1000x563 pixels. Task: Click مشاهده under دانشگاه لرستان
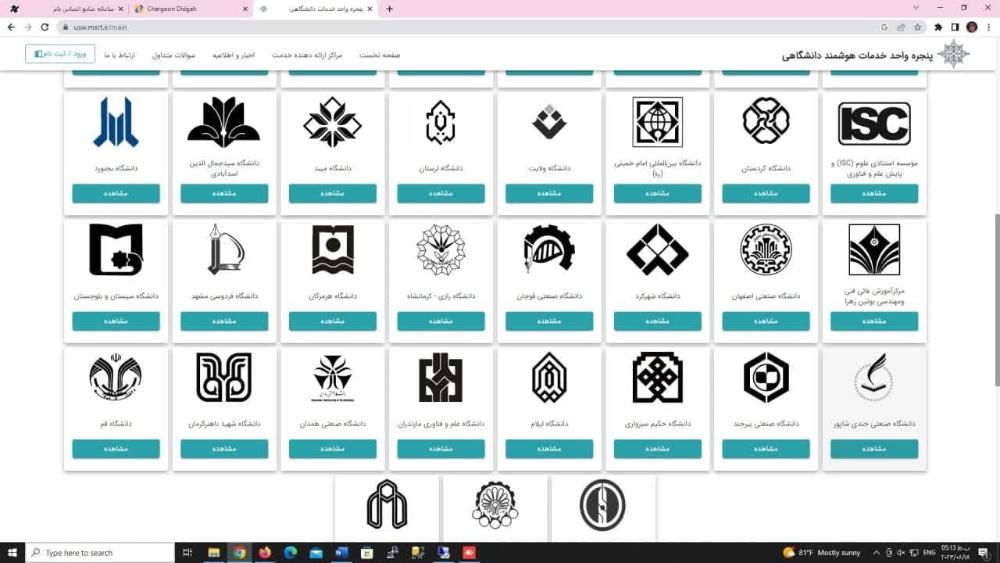point(441,193)
